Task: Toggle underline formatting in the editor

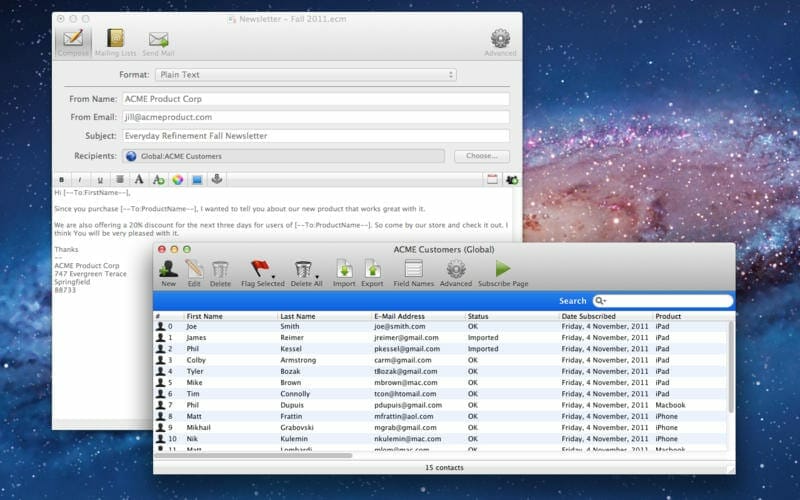Action: pyautogui.click(x=100, y=179)
